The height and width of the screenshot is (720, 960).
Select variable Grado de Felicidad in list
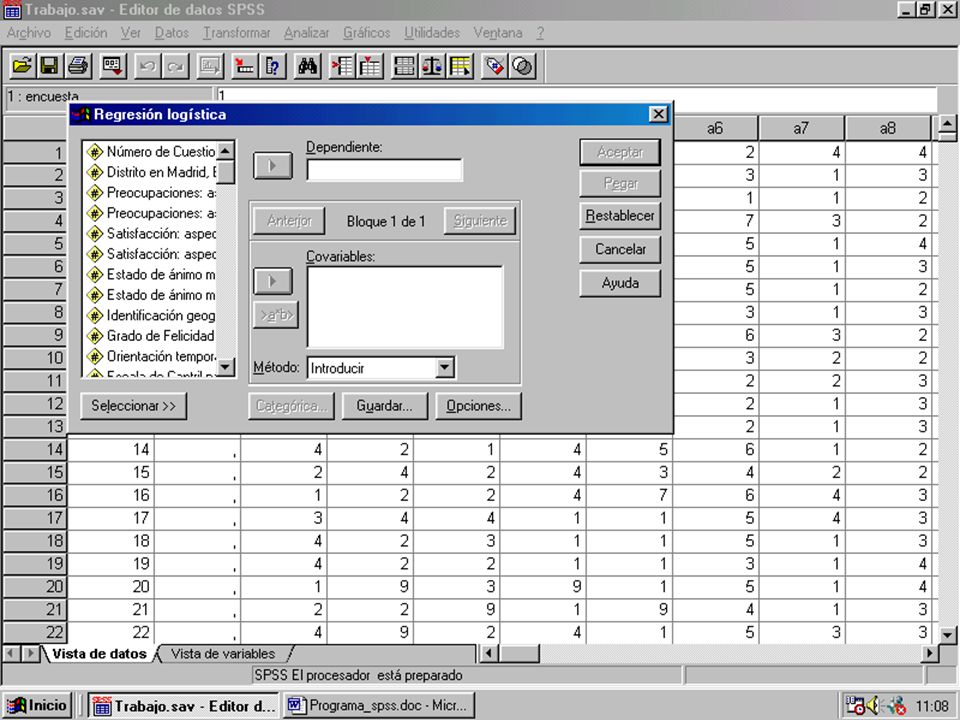(x=152, y=336)
